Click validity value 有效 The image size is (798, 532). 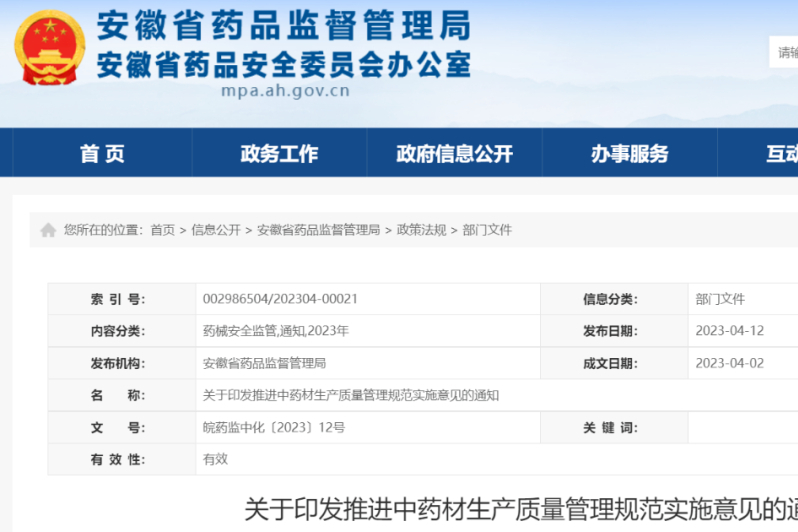(215, 459)
